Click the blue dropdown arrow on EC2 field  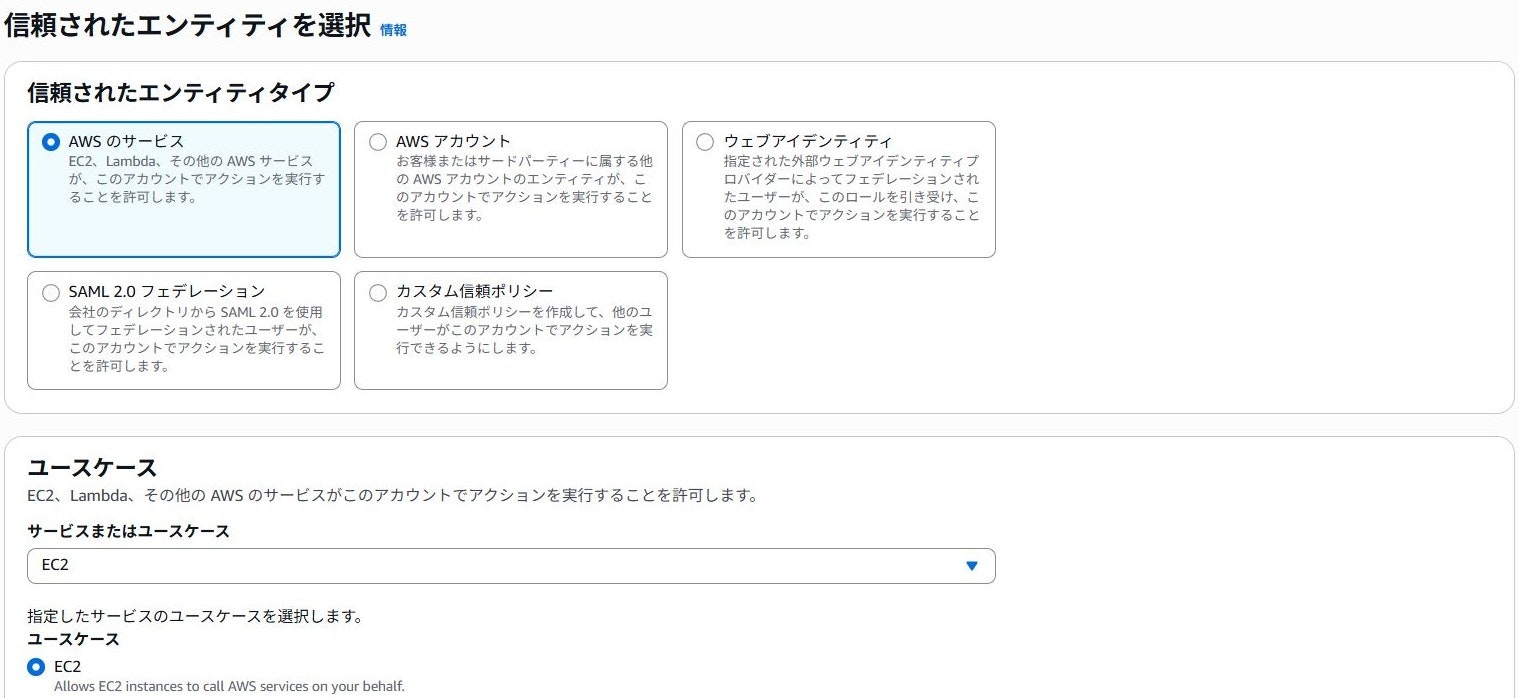tap(971, 566)
